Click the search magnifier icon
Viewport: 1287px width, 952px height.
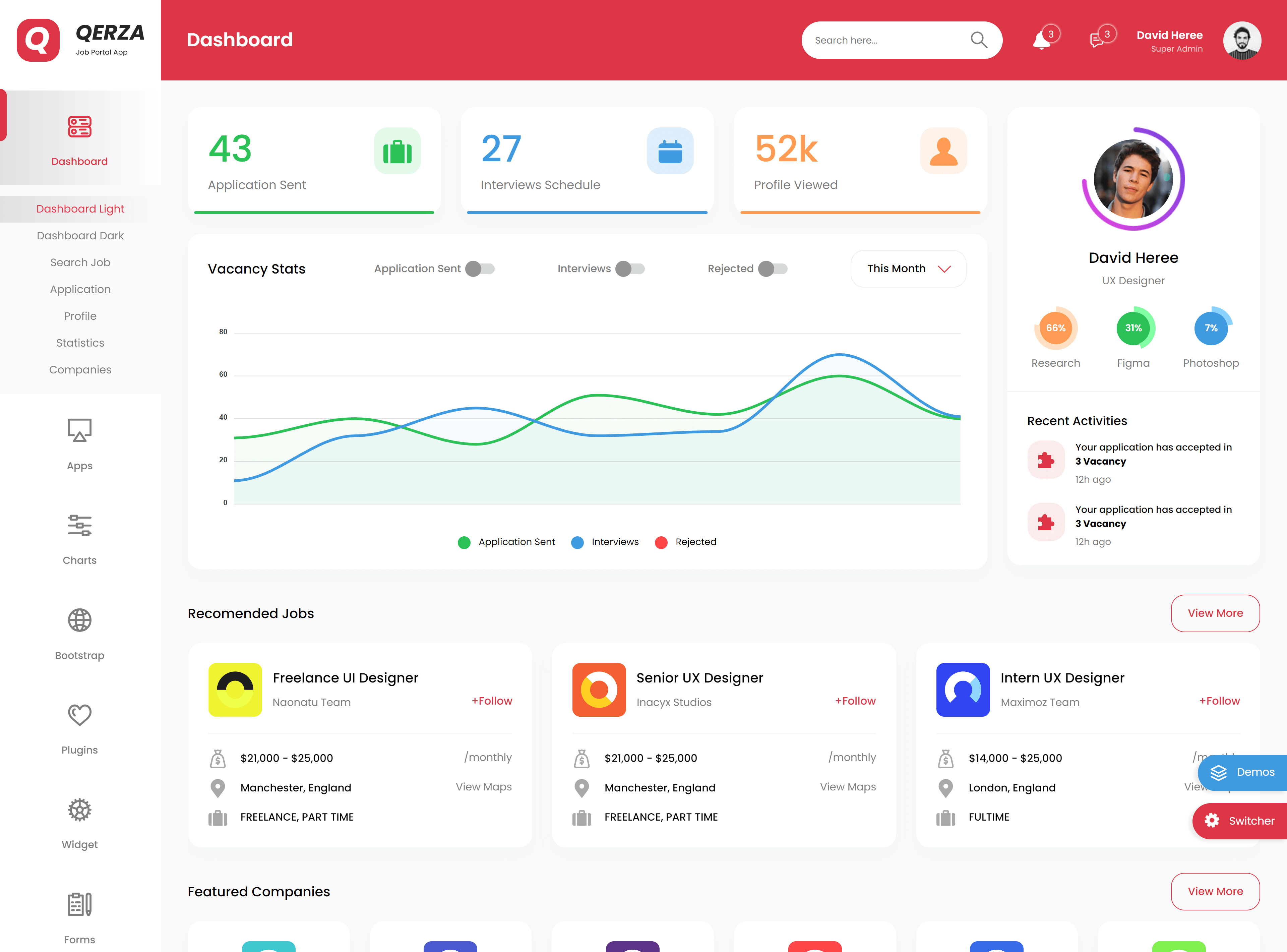pos(979,40)
